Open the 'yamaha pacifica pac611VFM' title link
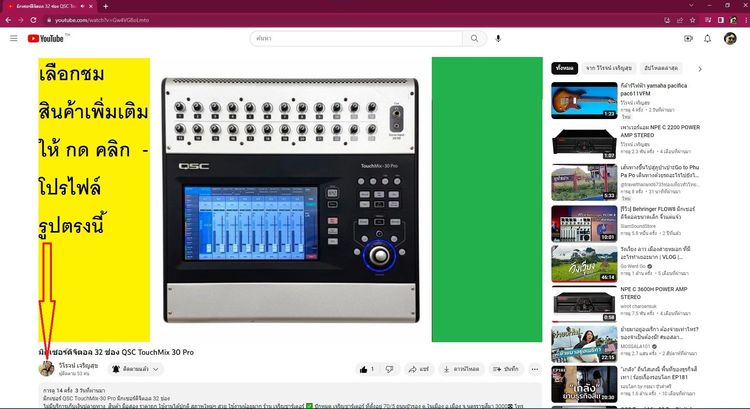The width and height of the screenshot is (750, 409). tap(653, 89)
